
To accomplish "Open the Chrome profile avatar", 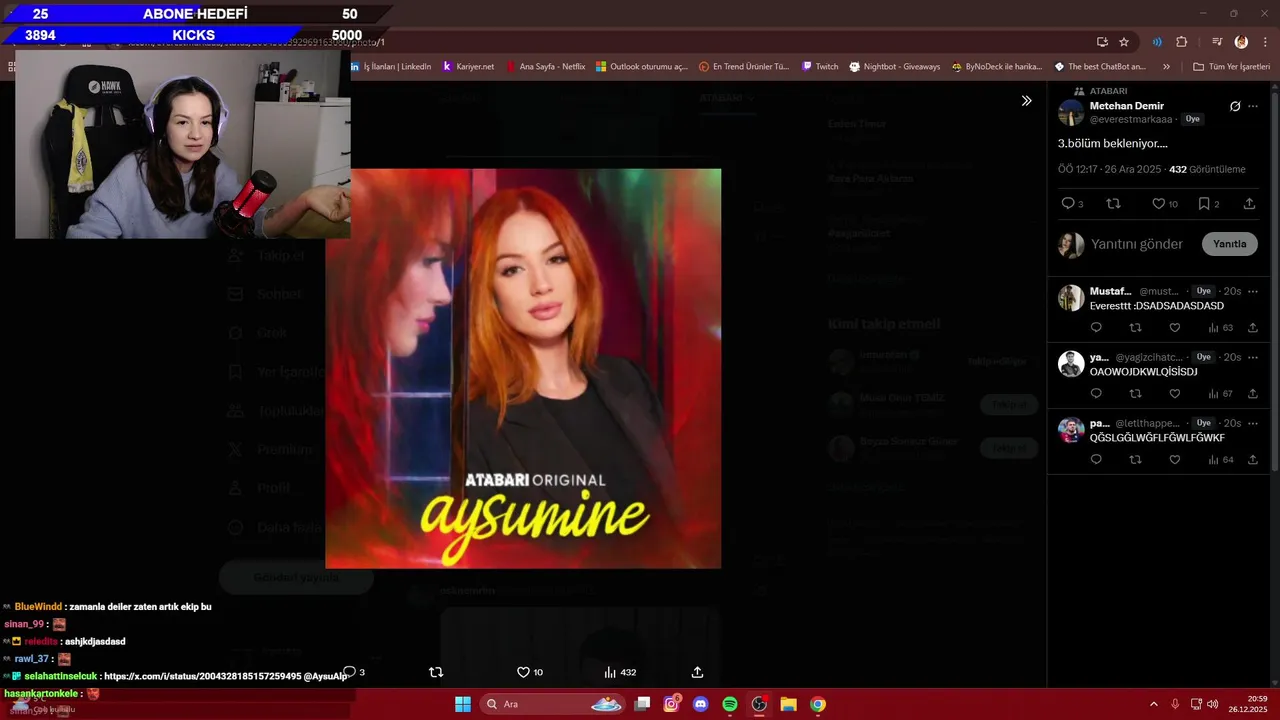I will coord(1241,42).
